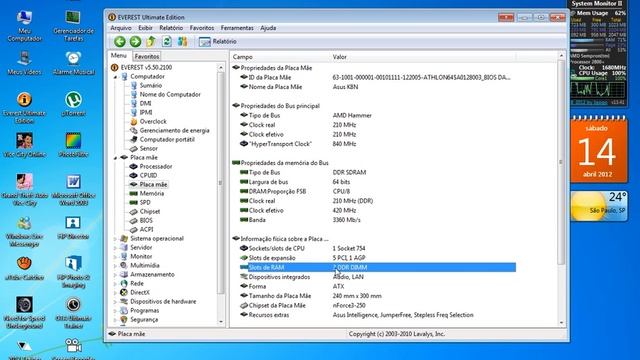Select Computador portátil tree item
Screen dimensions: 640x360
tap(167, 139)
